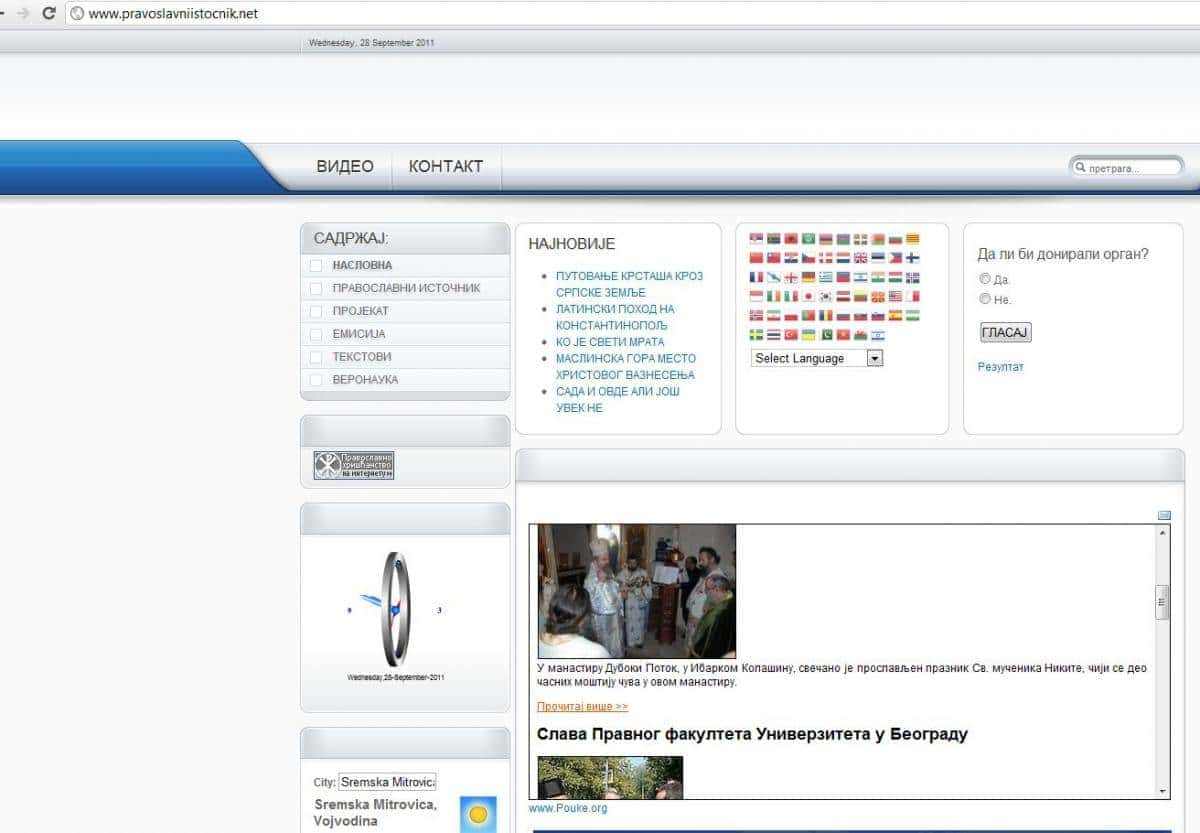1200x833 pixels.
Task: Choose the United Kingdom flag
Action: pos(861,257)
